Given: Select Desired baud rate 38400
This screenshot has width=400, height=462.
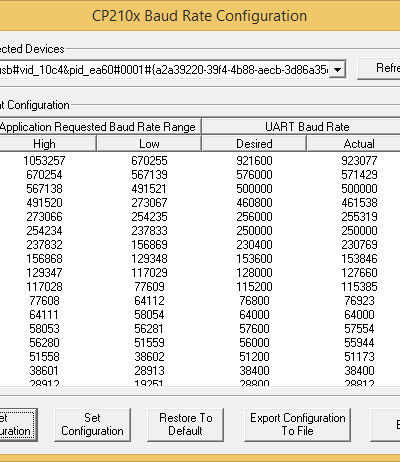Looking at the screenshot, I should coord(254,371).
